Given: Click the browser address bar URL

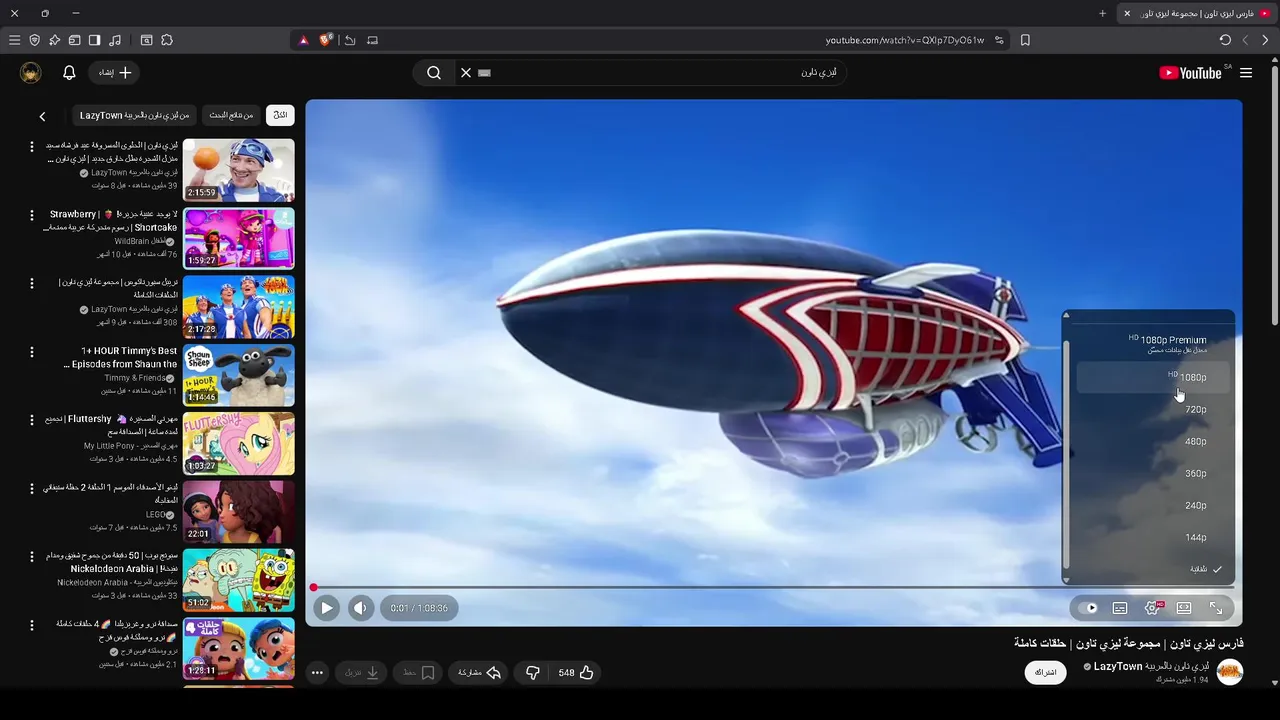Looking at the screenshot, I should [904, 40].
